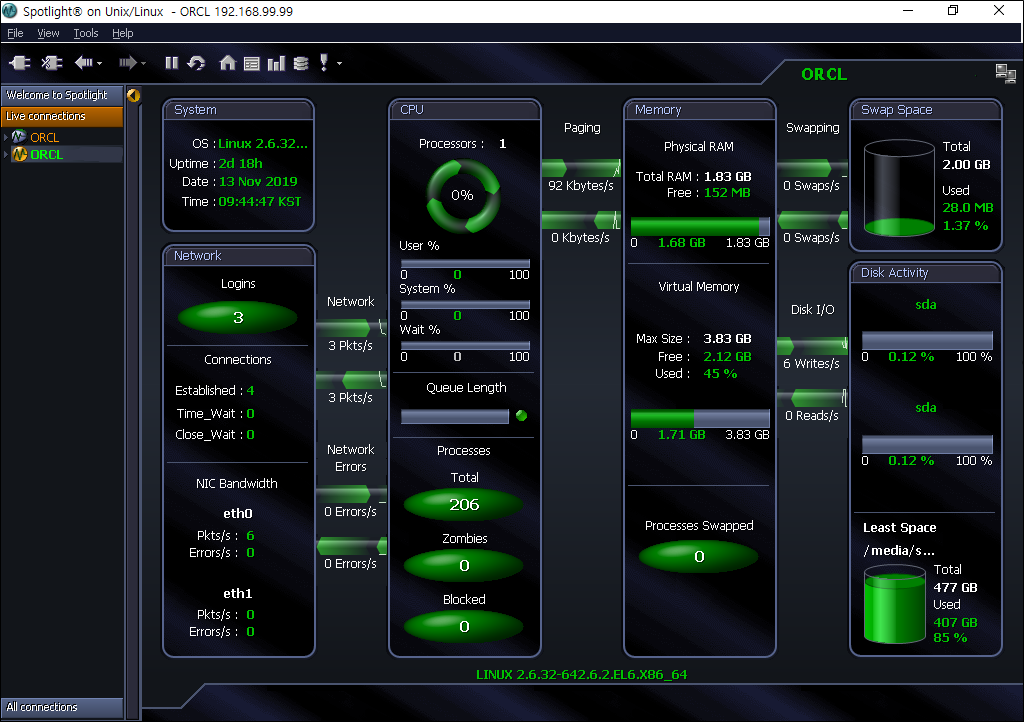
Task: Click the CPU usage 0% ring gauge
Action: [463, 195]
